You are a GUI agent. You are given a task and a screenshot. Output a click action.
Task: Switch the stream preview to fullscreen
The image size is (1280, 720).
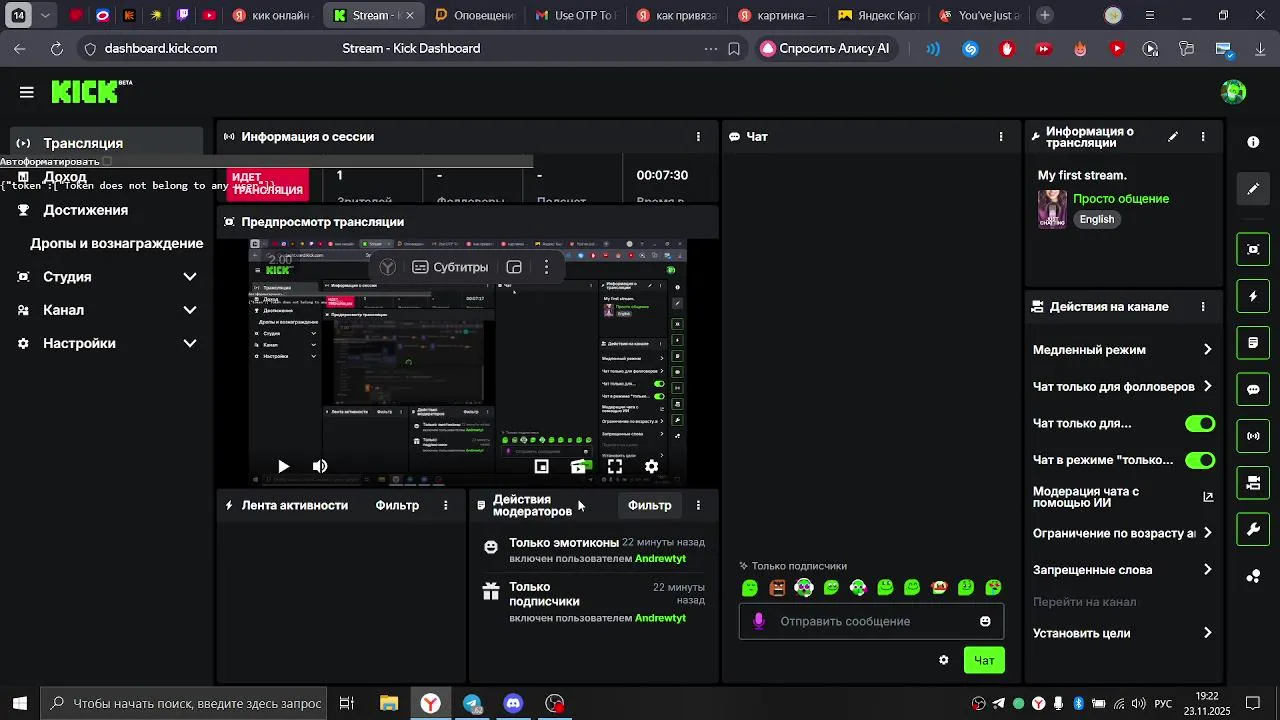point(615,466)
